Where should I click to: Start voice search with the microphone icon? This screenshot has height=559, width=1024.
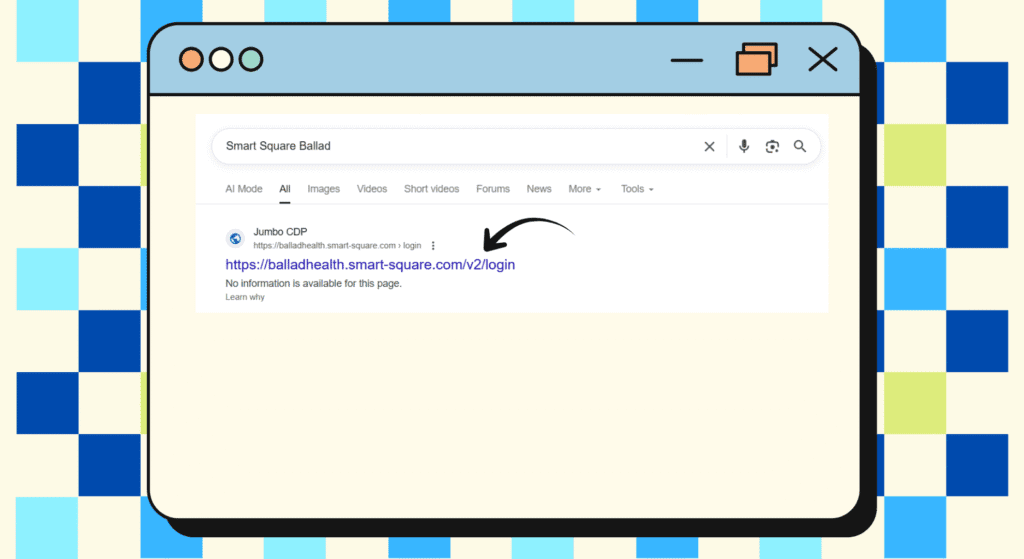[744, 146]
